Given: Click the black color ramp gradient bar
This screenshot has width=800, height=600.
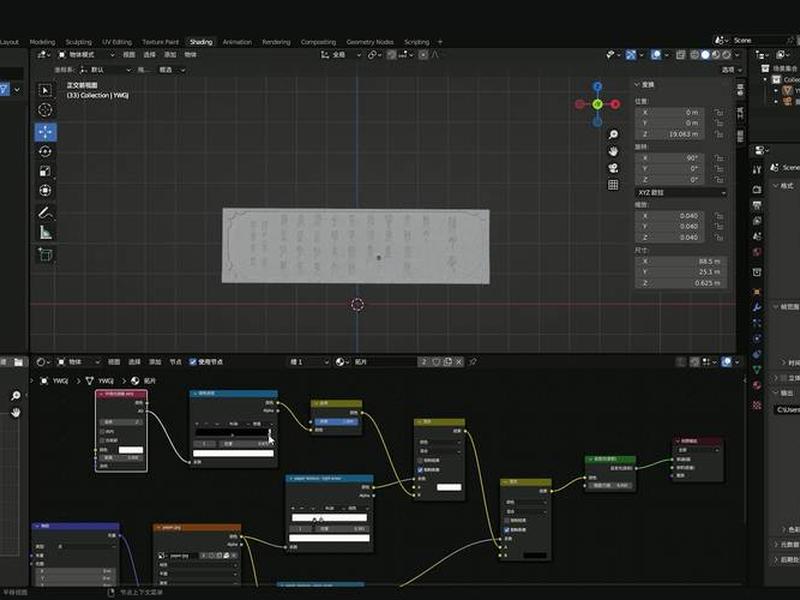Looking at the screenshot, I should [x=234, y=432].
